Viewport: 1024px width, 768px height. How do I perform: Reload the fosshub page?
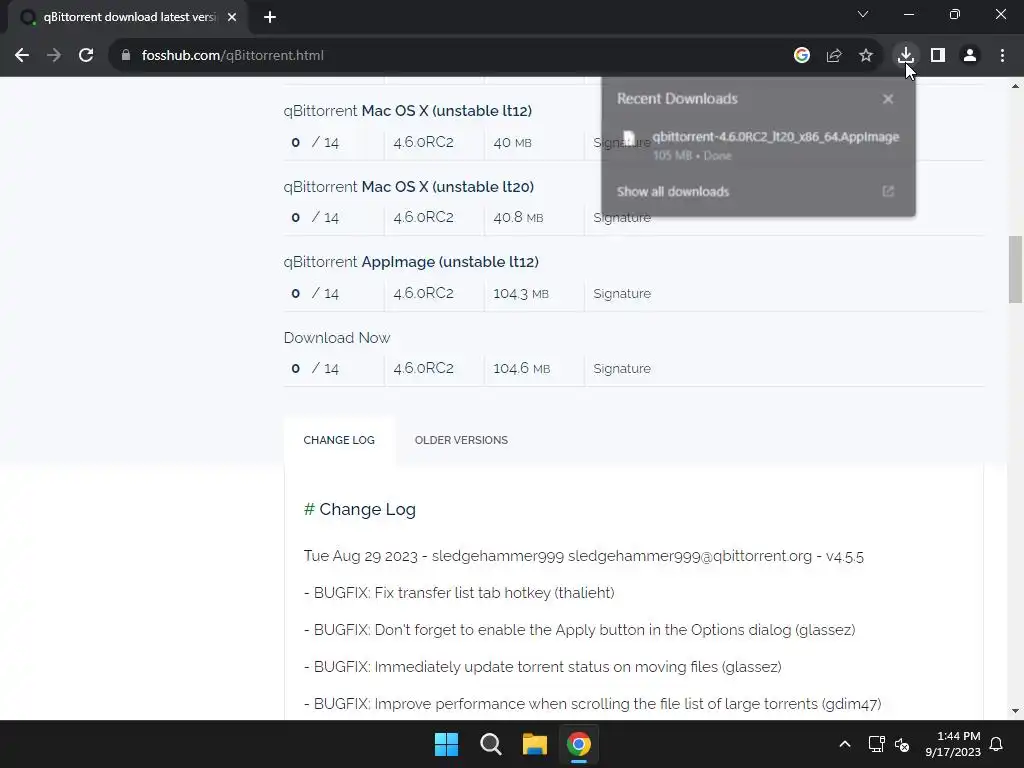tap(86, 56)
